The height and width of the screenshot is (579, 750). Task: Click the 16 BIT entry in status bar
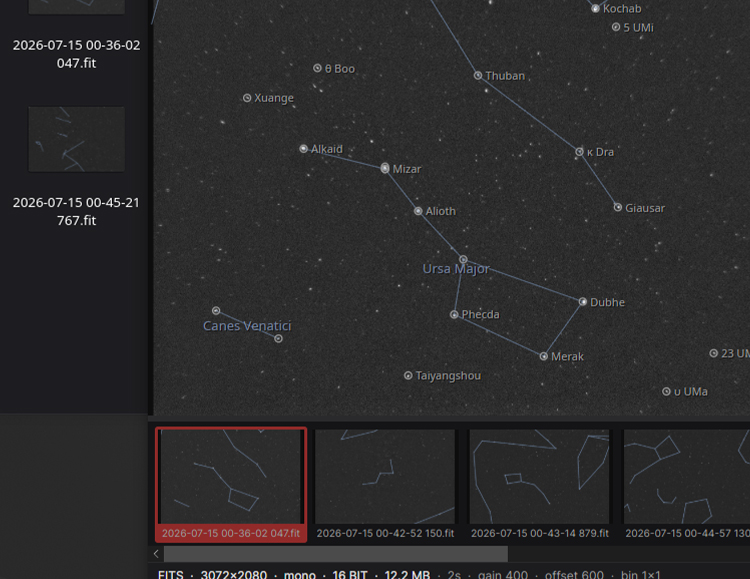tap(350, 574)
